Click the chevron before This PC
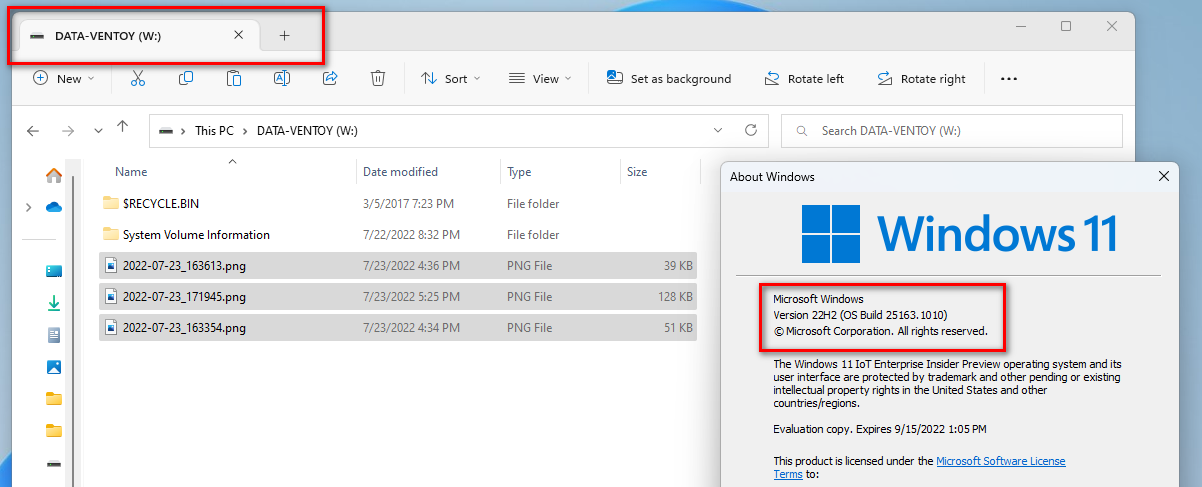The image size is (1202, 487). coord(183,131)
